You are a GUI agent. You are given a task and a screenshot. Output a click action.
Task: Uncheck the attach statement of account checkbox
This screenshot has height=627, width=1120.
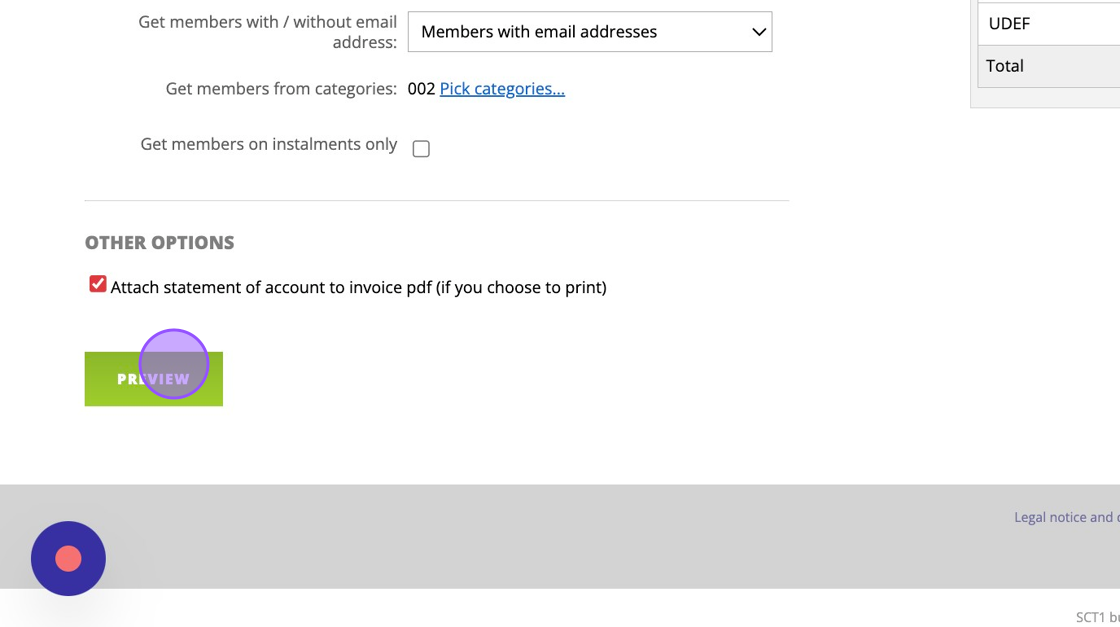click(x=98, y=285)
